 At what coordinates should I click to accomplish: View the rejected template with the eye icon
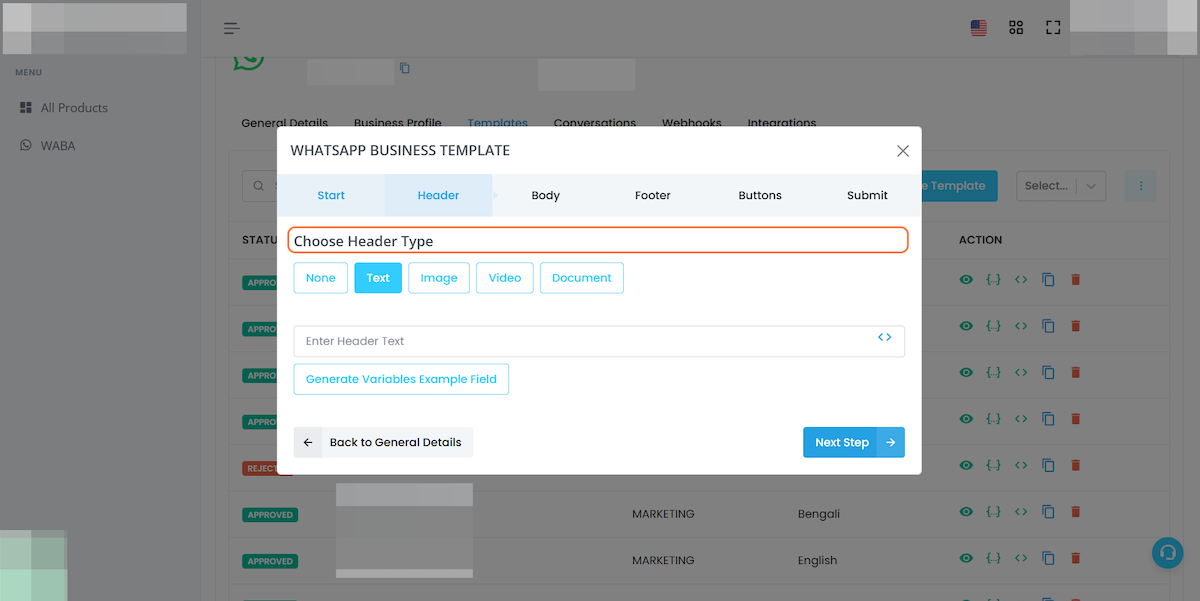pos(966,465)
